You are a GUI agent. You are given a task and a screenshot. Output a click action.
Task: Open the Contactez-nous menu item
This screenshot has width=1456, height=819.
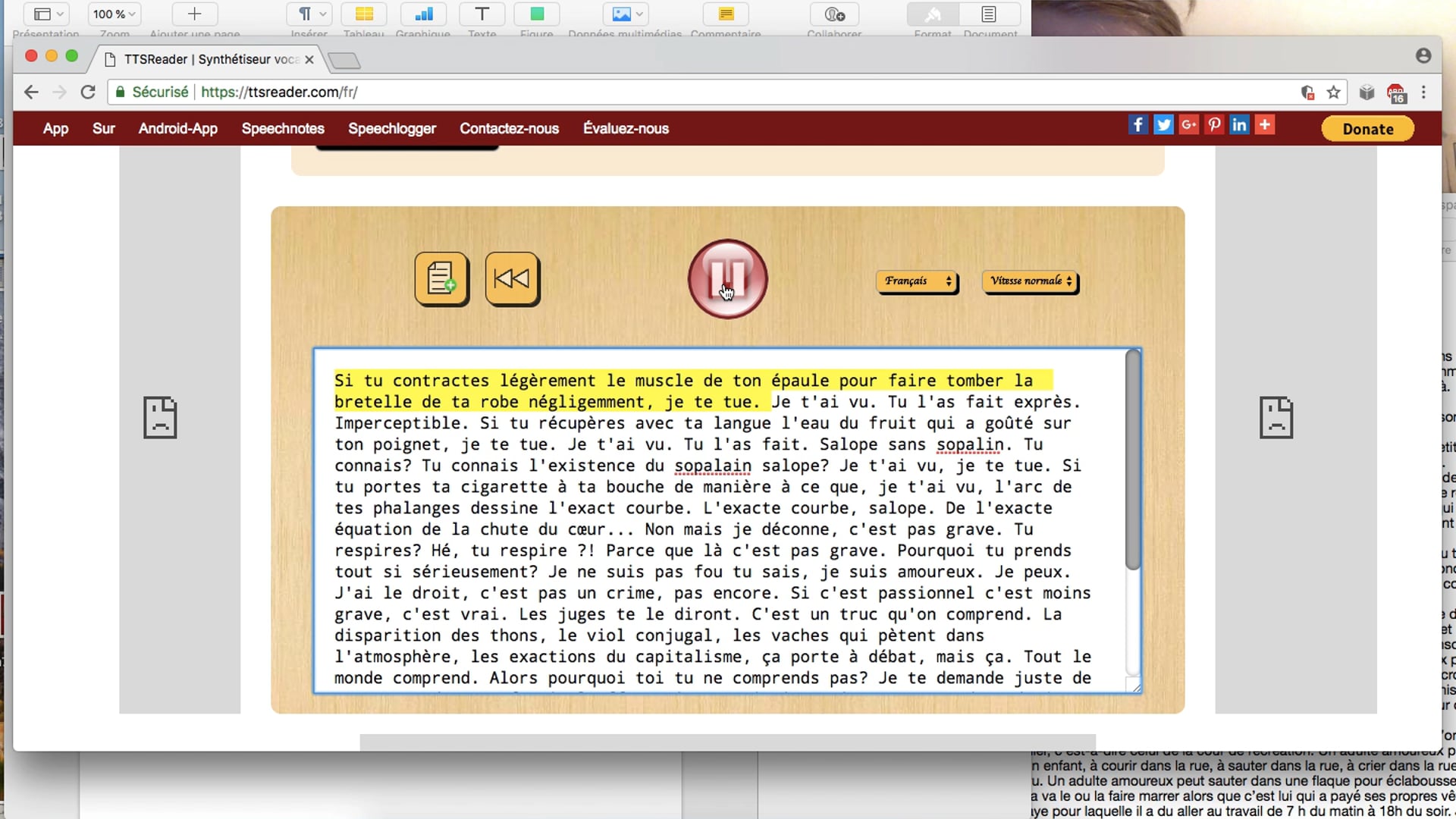point(509,129)
